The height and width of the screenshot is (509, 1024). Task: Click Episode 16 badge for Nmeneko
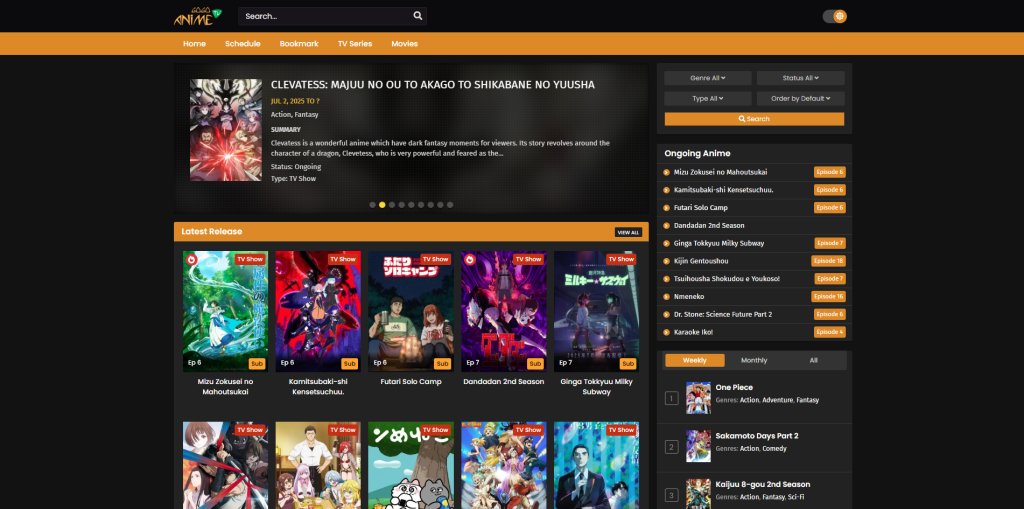(828, 297)
